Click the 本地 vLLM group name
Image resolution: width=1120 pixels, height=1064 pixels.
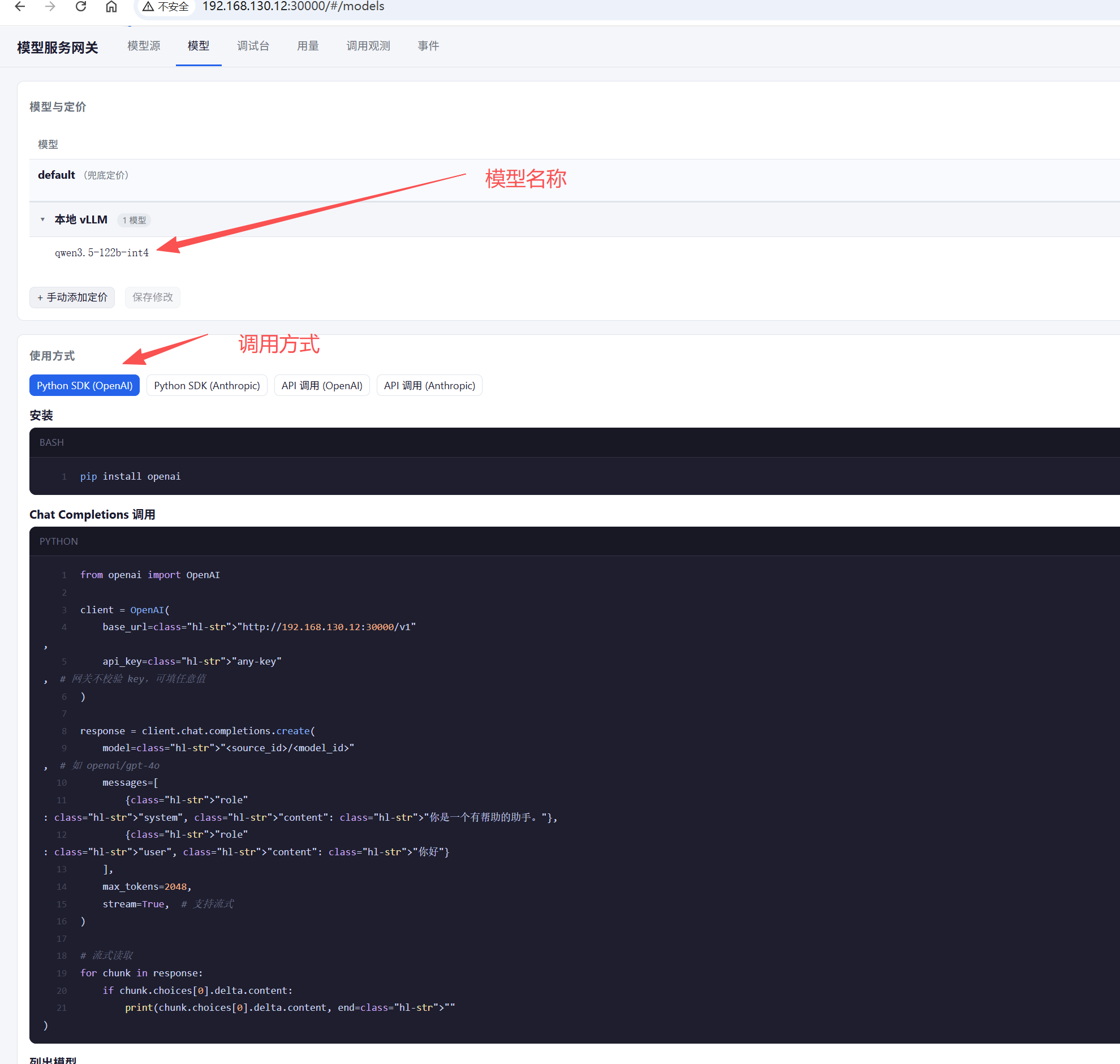click(81, 219)
